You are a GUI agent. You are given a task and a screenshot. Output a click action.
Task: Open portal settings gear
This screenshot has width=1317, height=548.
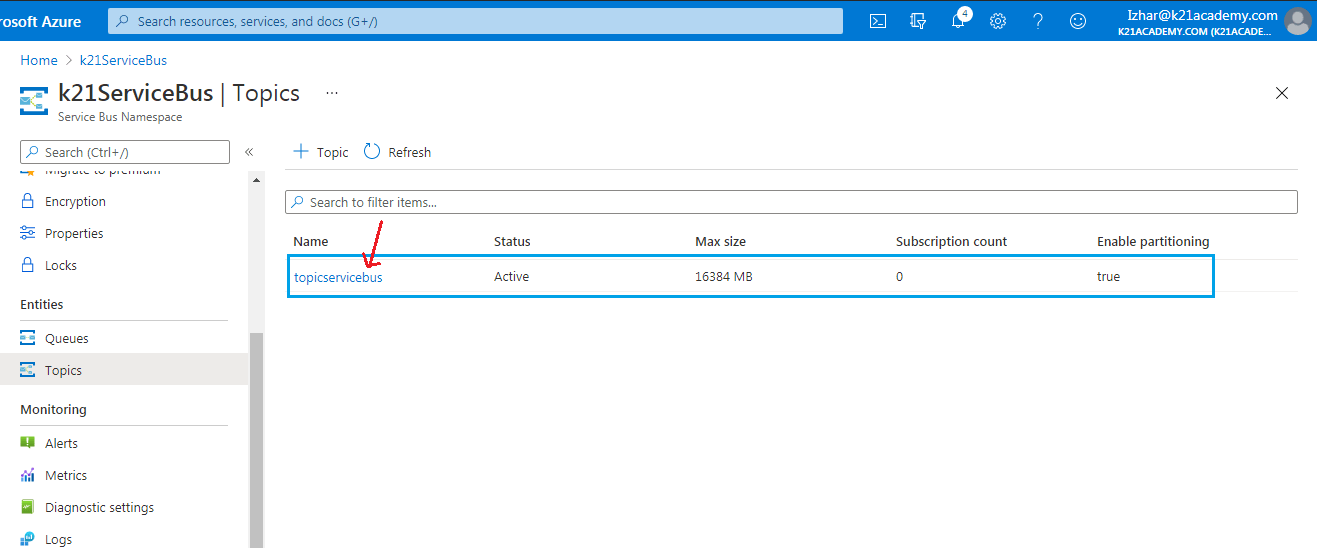(x=998, y=21)
